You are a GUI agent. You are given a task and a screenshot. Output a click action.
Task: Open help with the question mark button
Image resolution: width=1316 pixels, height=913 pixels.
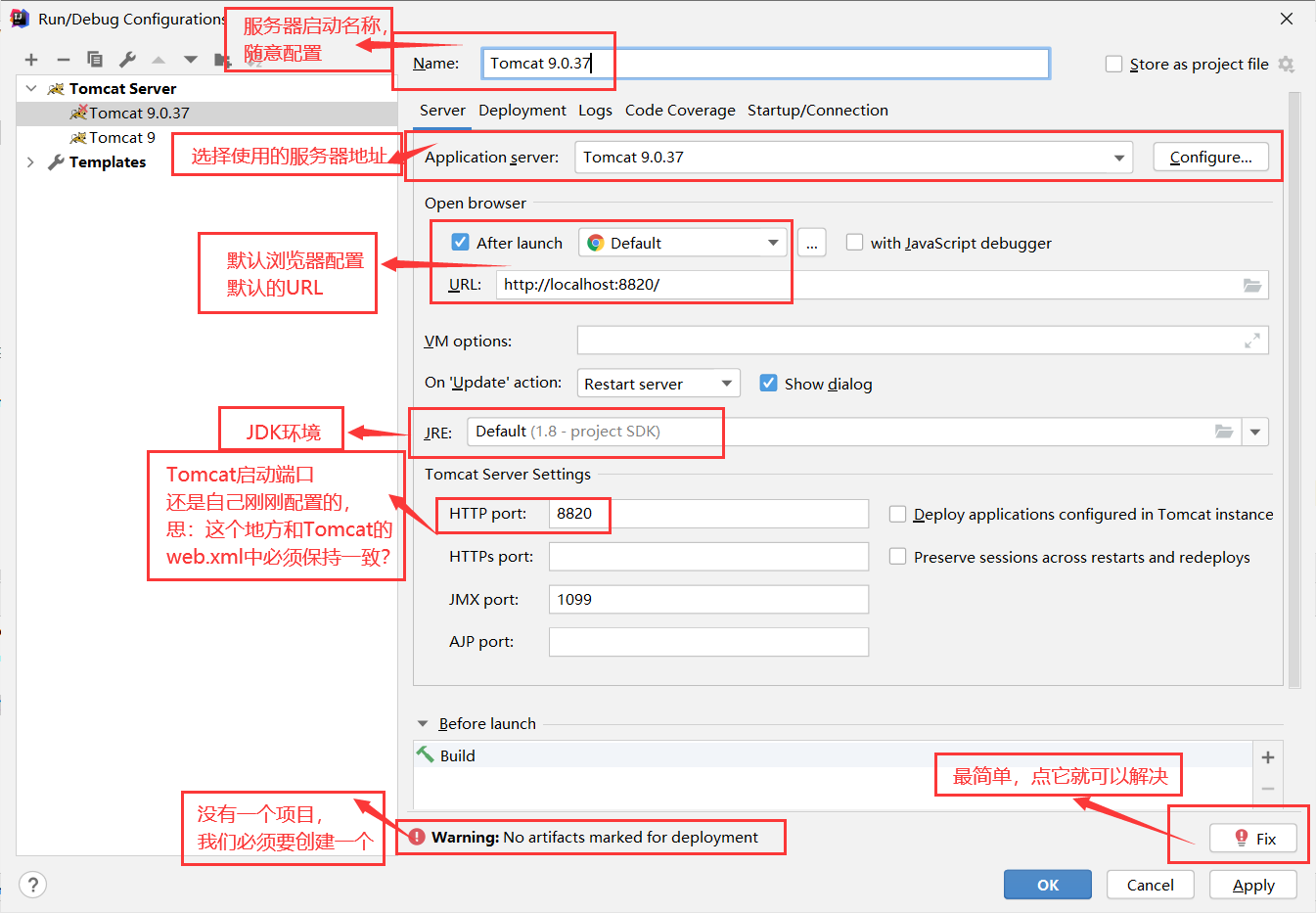click(x=32, y=885)
